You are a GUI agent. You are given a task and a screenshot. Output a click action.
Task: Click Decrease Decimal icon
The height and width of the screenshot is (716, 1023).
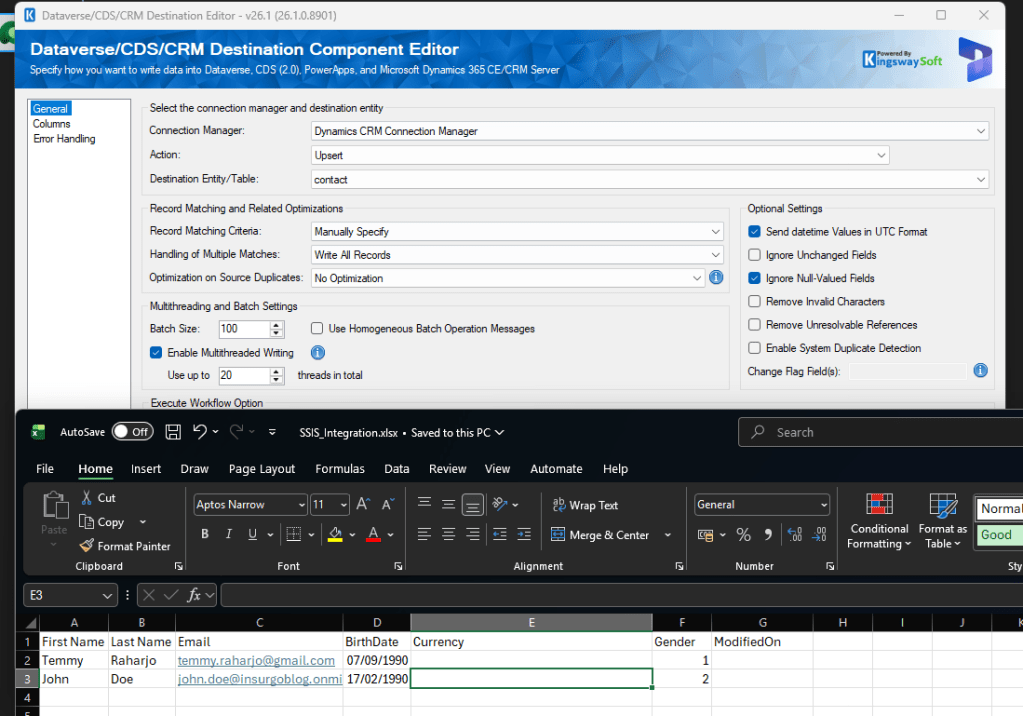[819, 535]
